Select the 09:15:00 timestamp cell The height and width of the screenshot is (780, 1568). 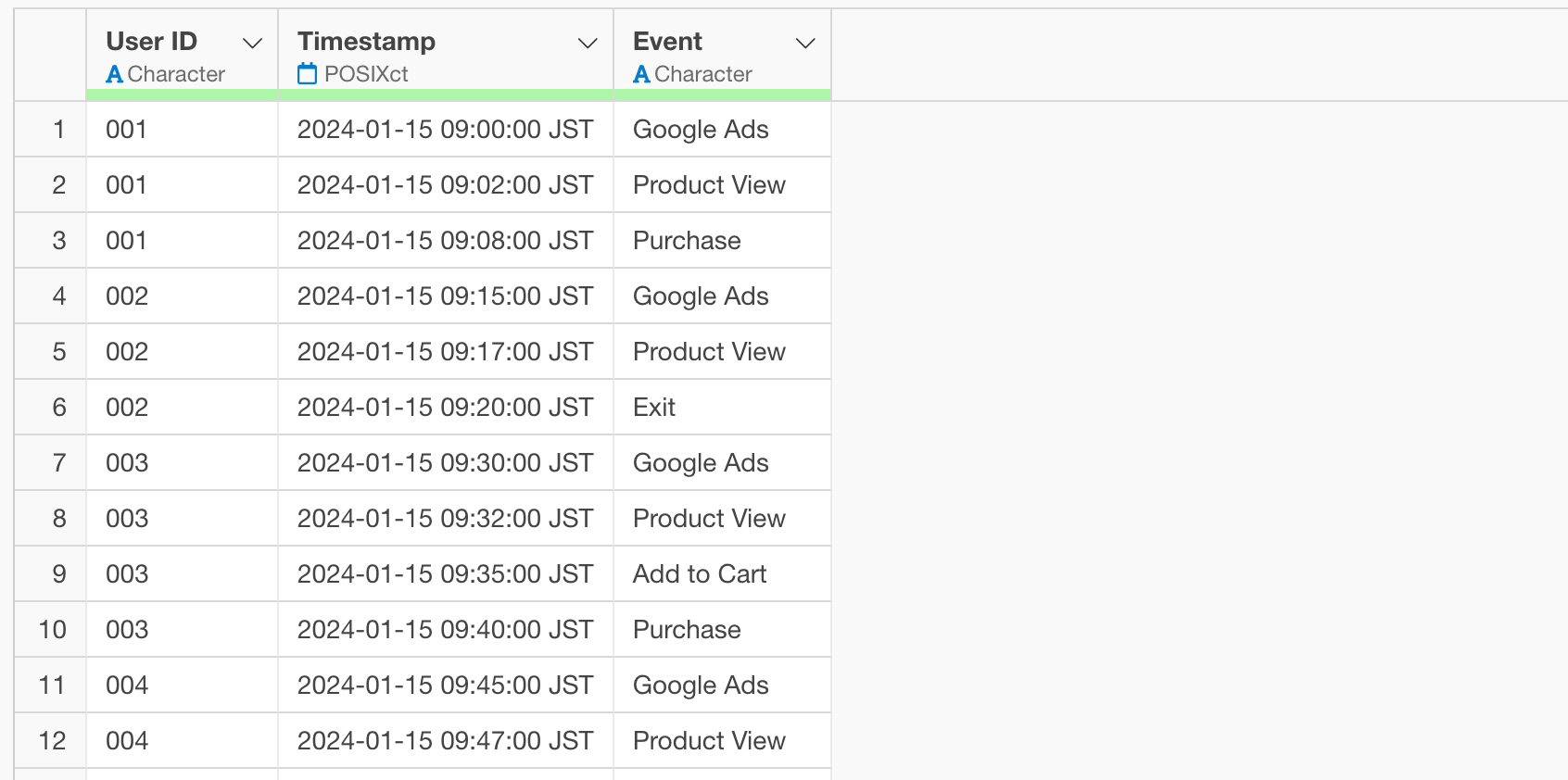pos(445,296)
